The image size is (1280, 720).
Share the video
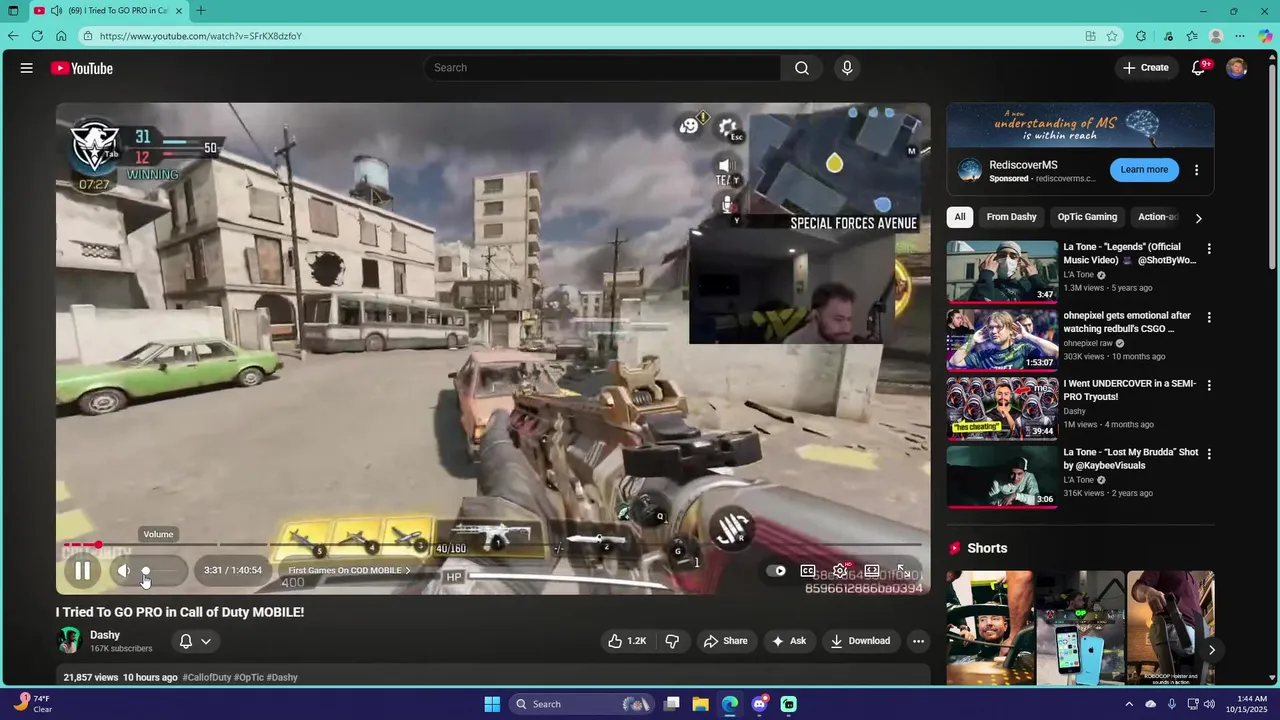point(725,641)
